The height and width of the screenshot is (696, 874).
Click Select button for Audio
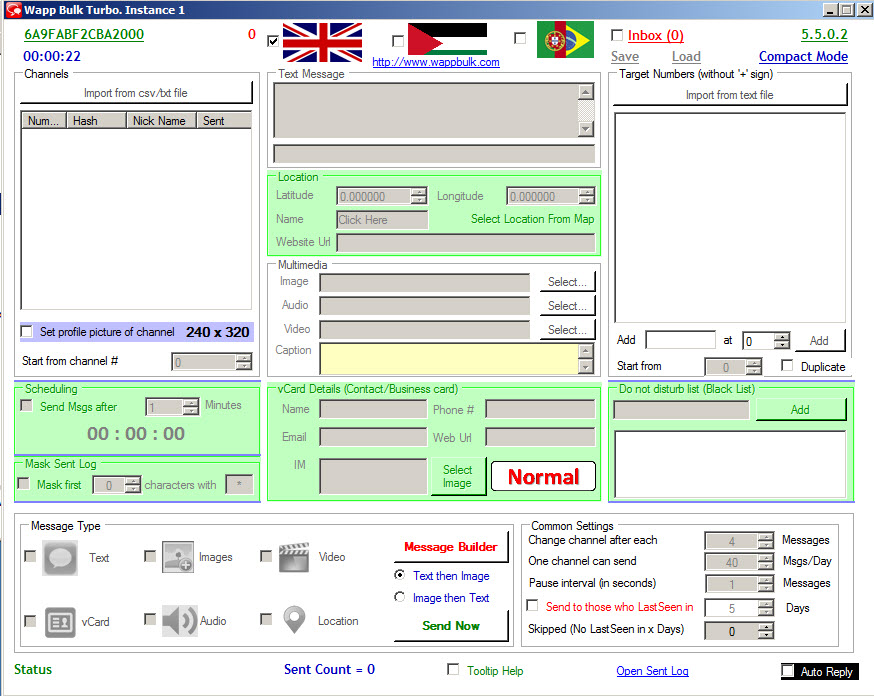(567, 306)
